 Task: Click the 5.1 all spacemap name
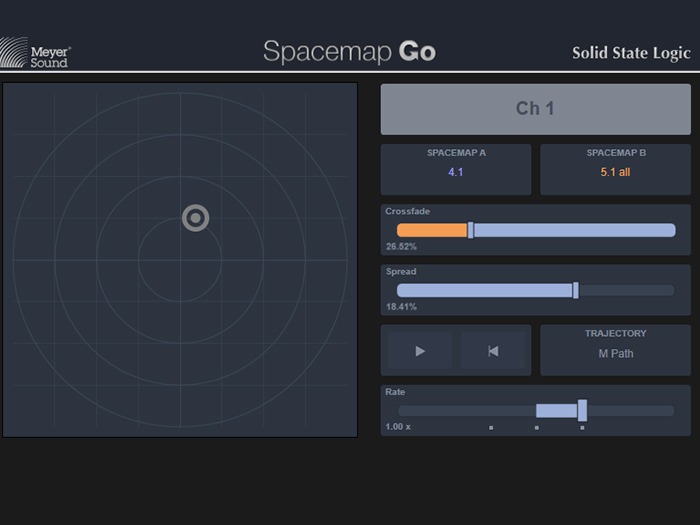click(x=615, y=172)
